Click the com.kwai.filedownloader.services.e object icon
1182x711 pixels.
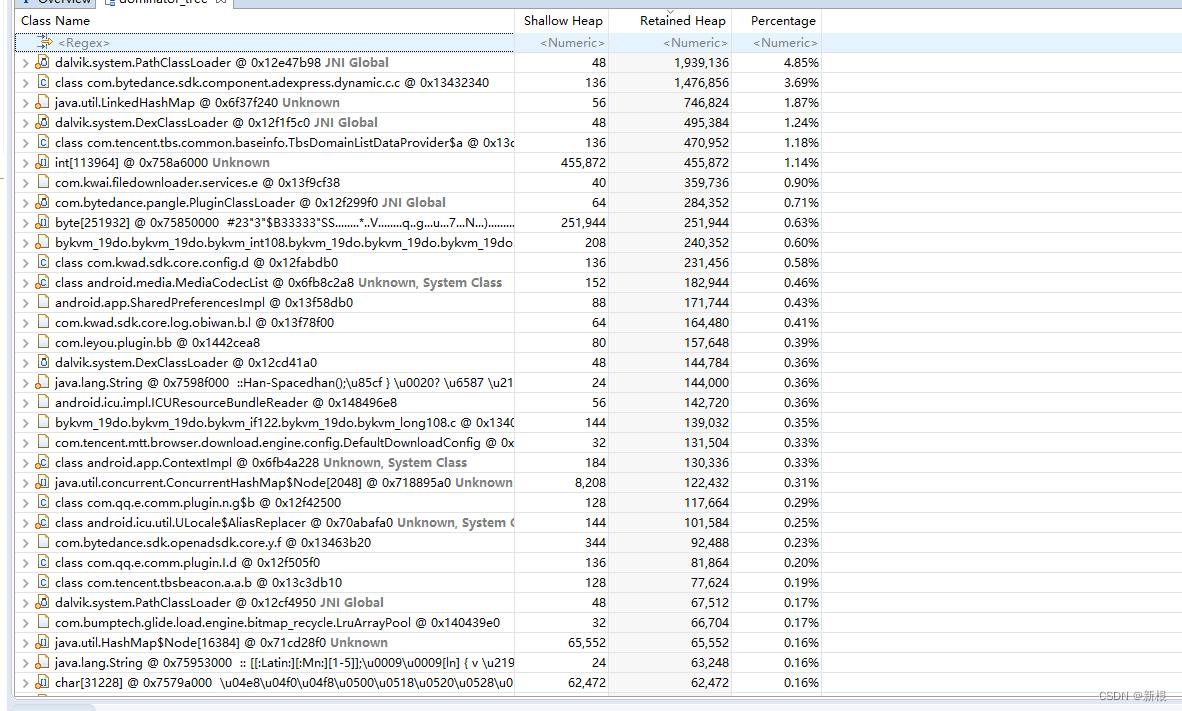tap(43, 182)
